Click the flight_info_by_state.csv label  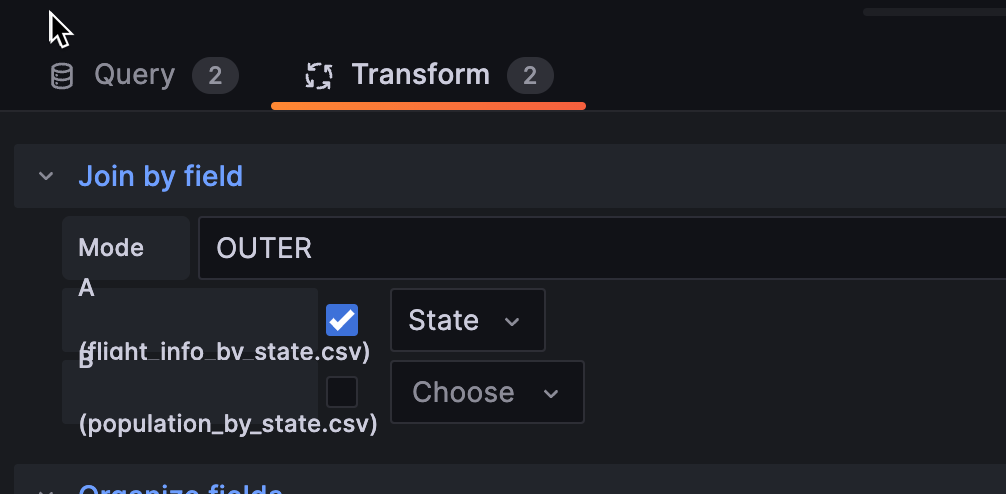(224, 352)
